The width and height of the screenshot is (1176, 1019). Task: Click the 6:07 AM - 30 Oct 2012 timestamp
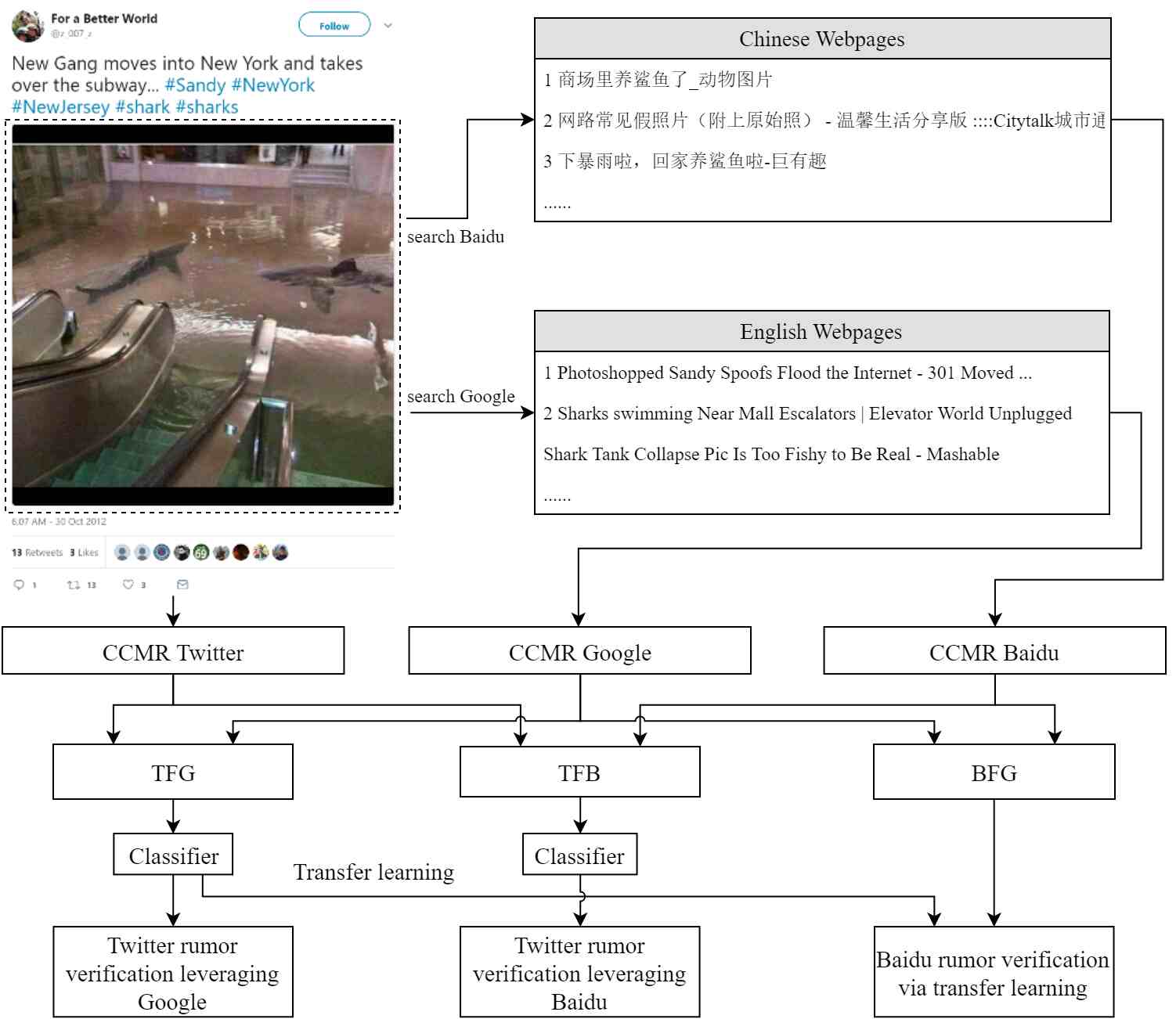coord(59,521)
